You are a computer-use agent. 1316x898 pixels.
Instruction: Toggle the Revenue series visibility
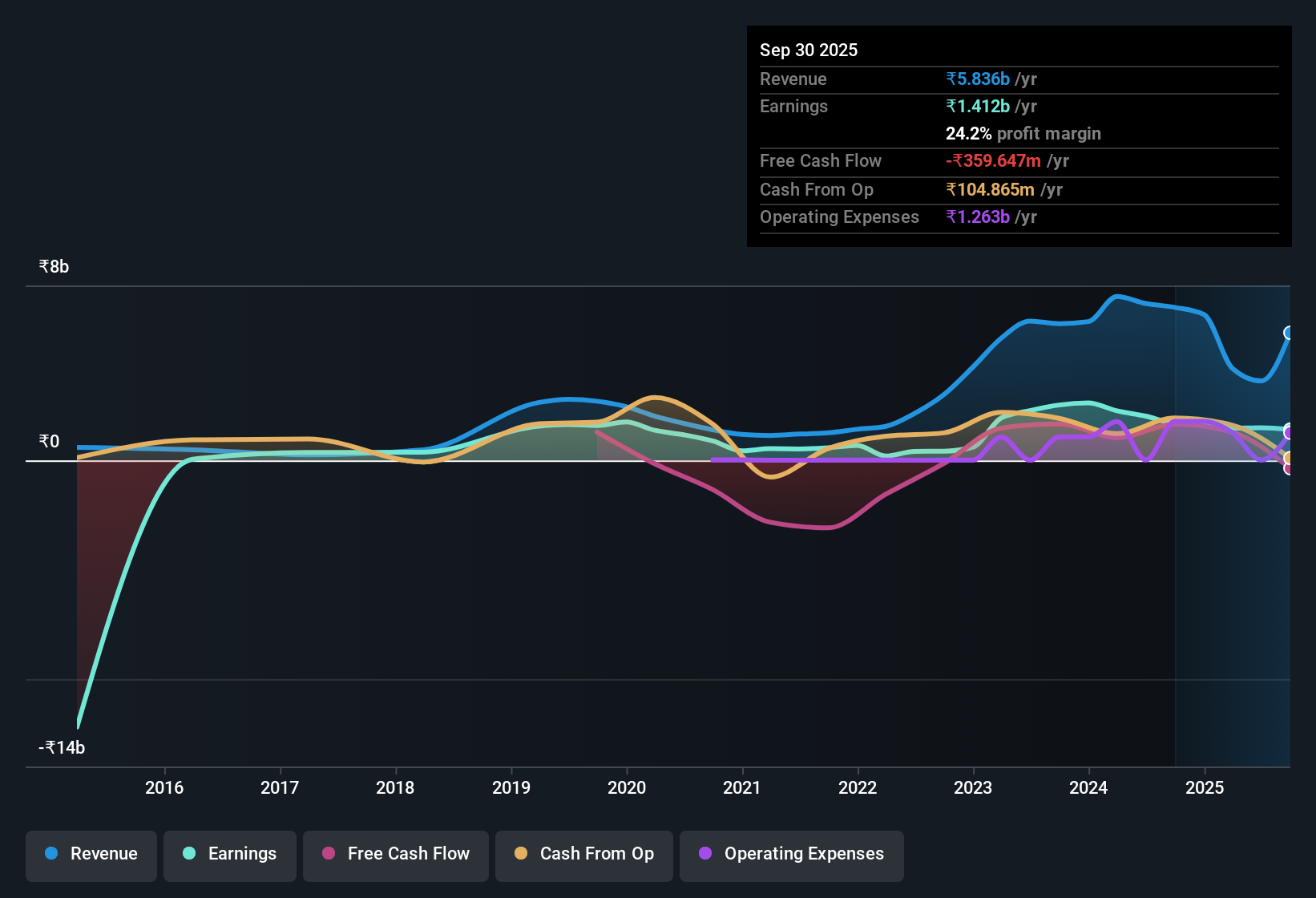pos(91,854)
